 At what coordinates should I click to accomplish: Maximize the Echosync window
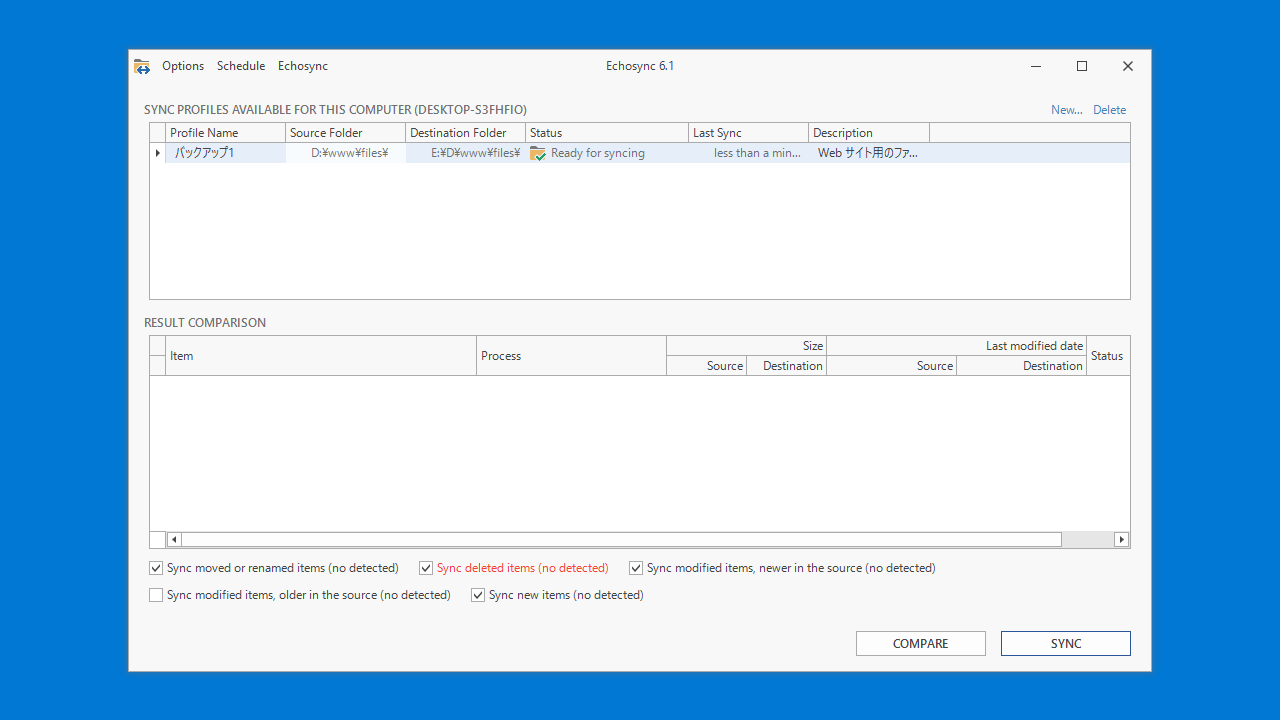[1082, 66]
